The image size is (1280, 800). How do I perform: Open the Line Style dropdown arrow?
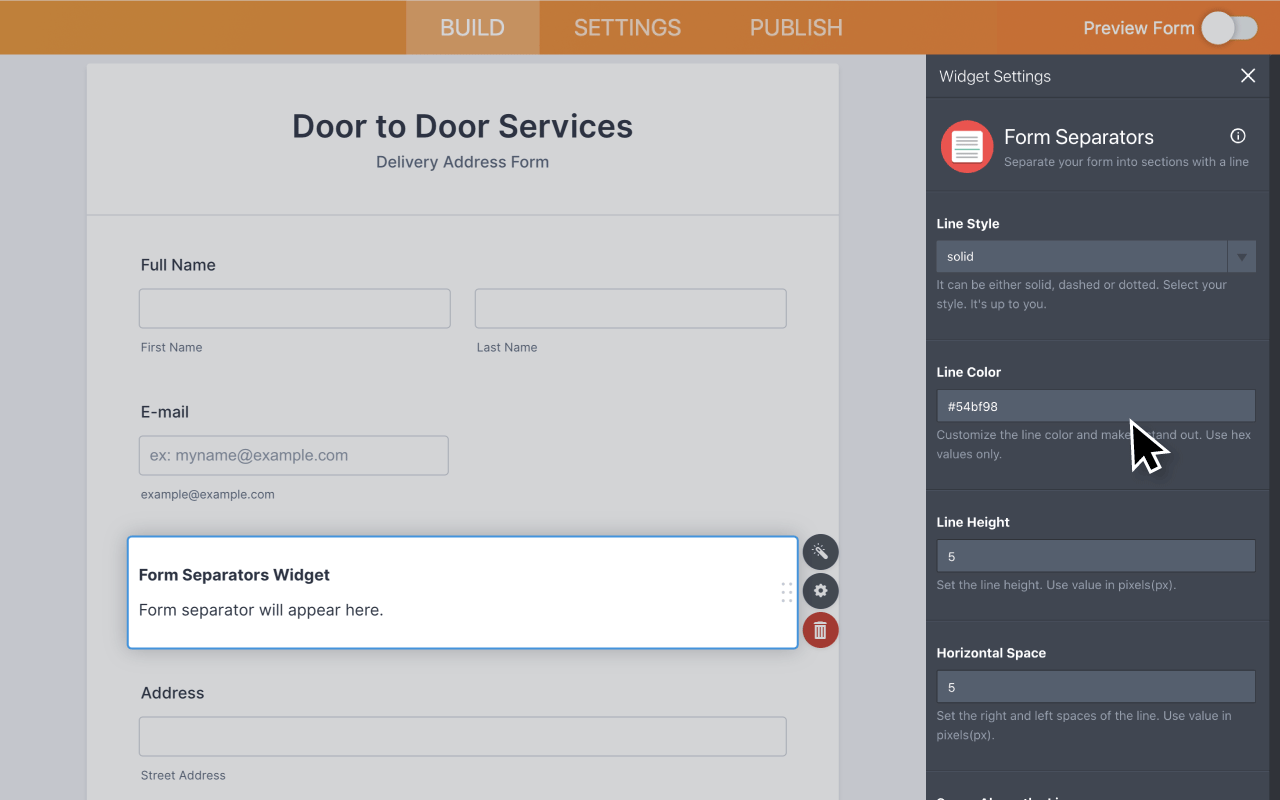pyautogui.click(x=1241, y=256)
